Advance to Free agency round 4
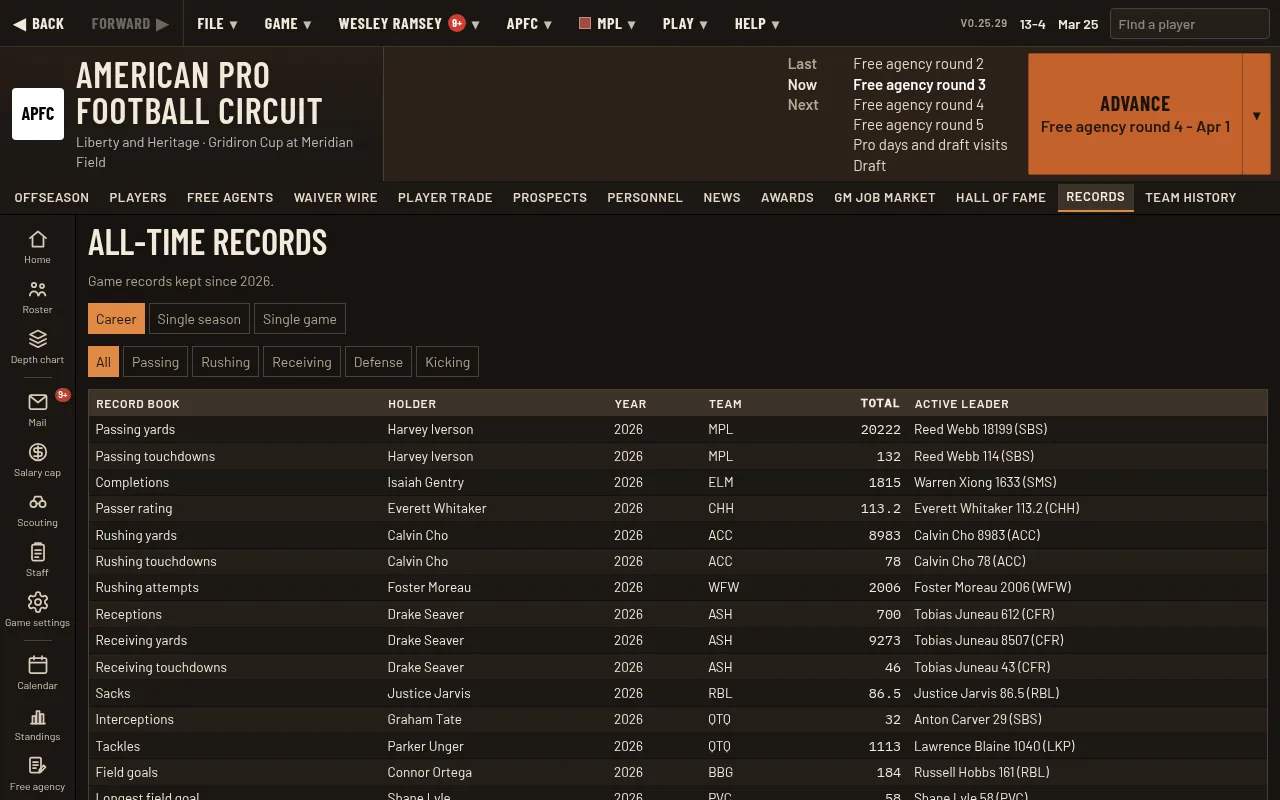This screenshot has width=1280, height=800. coord(1135,114)
